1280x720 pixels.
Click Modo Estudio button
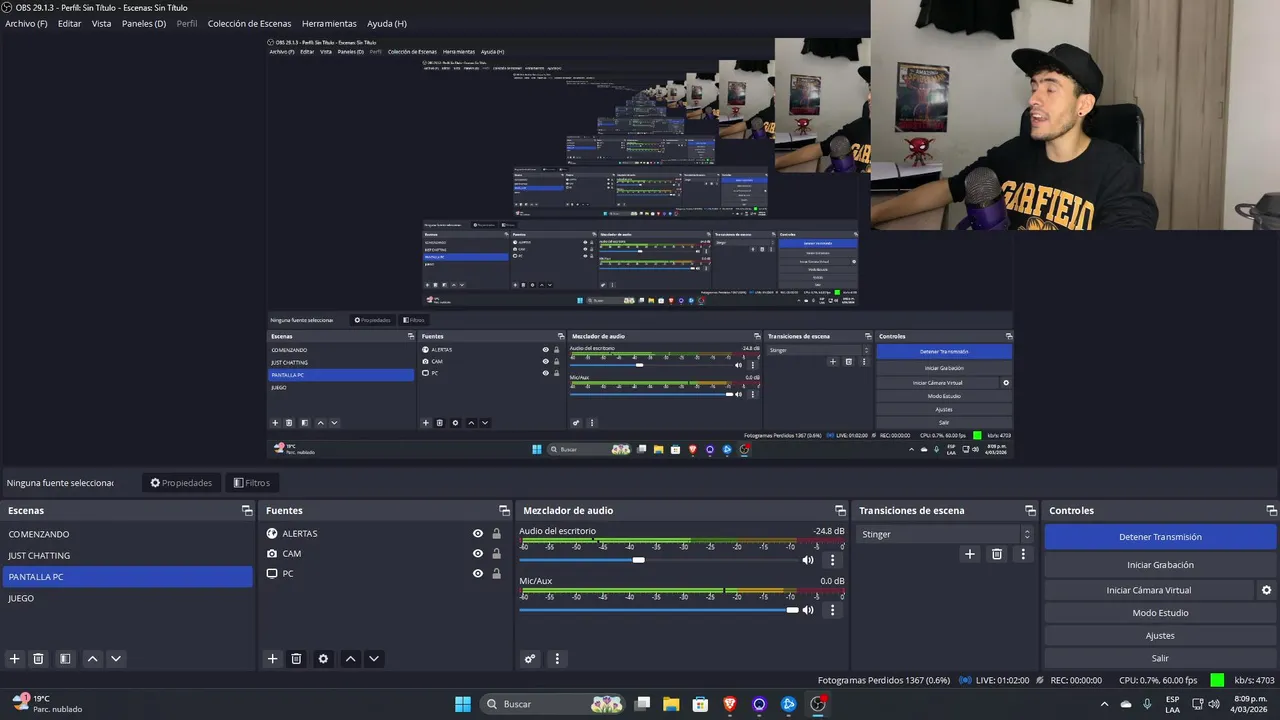click(1160, 613)
